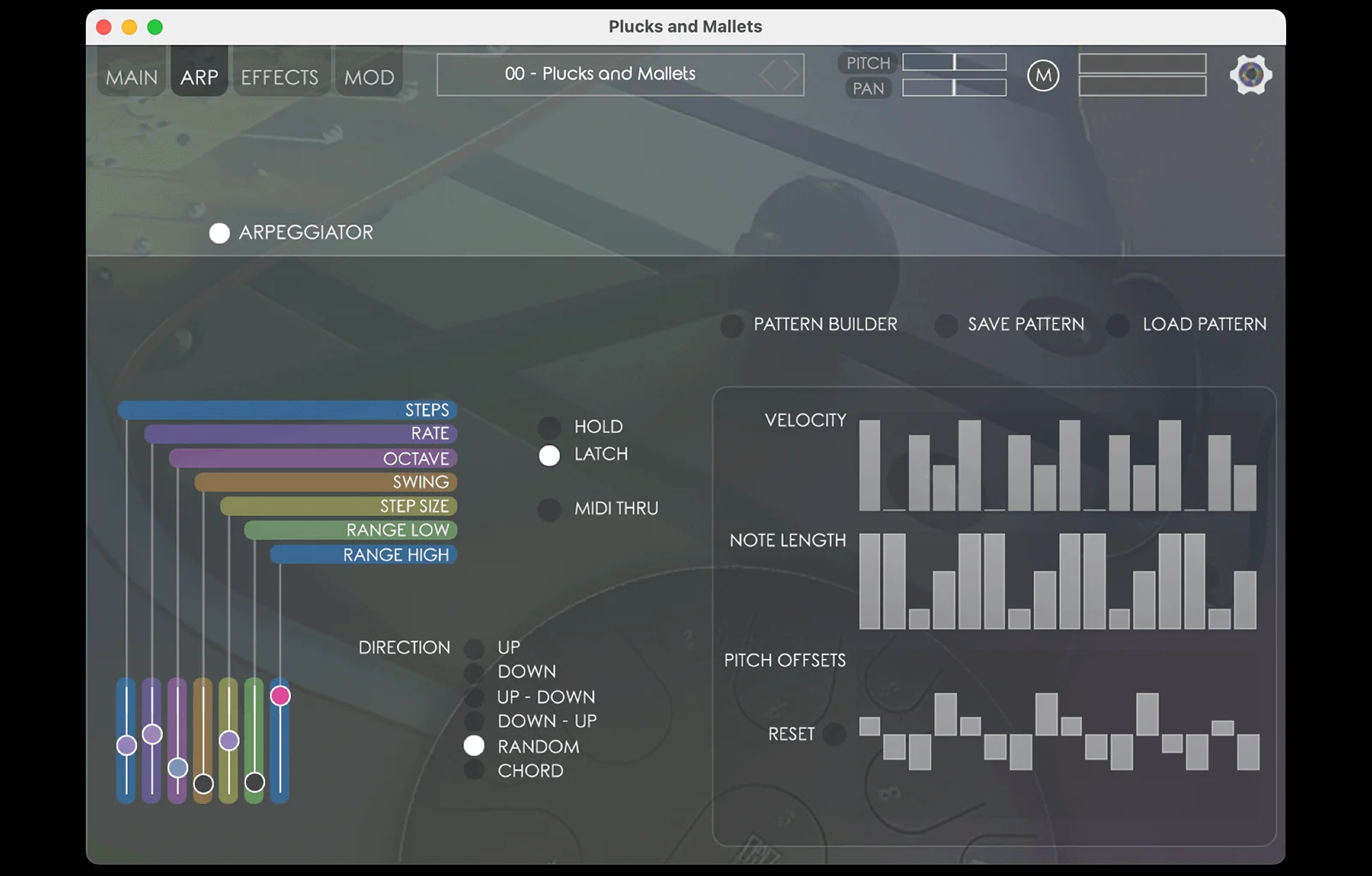Viewport: 1372px width, 876px height.
Task: Click the Pattern Builder circle button
Action: pos(731,326)
